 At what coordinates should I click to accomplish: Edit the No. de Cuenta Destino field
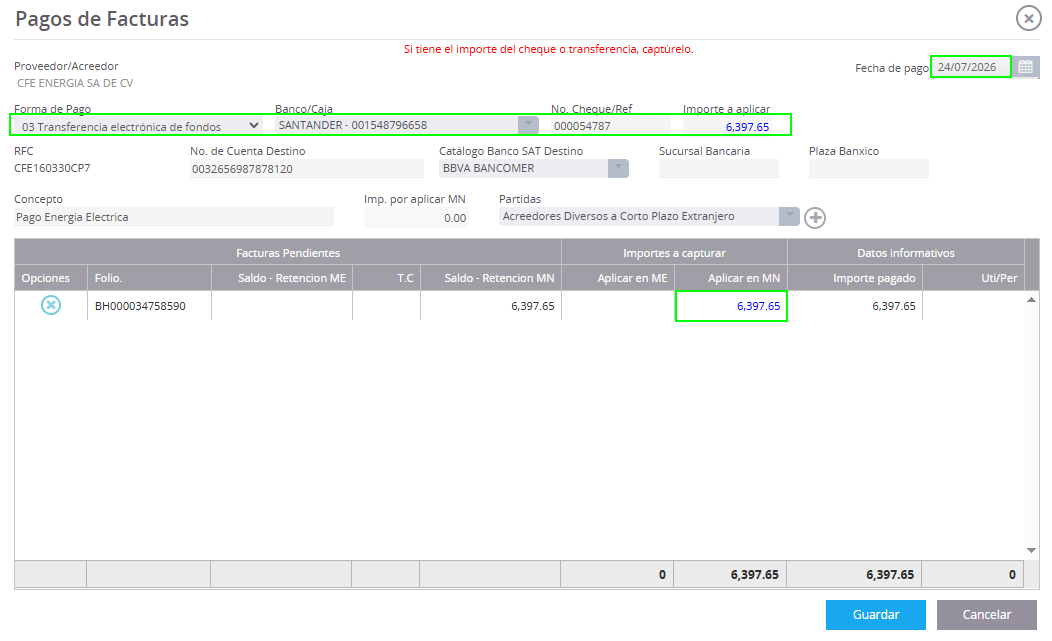307,168
